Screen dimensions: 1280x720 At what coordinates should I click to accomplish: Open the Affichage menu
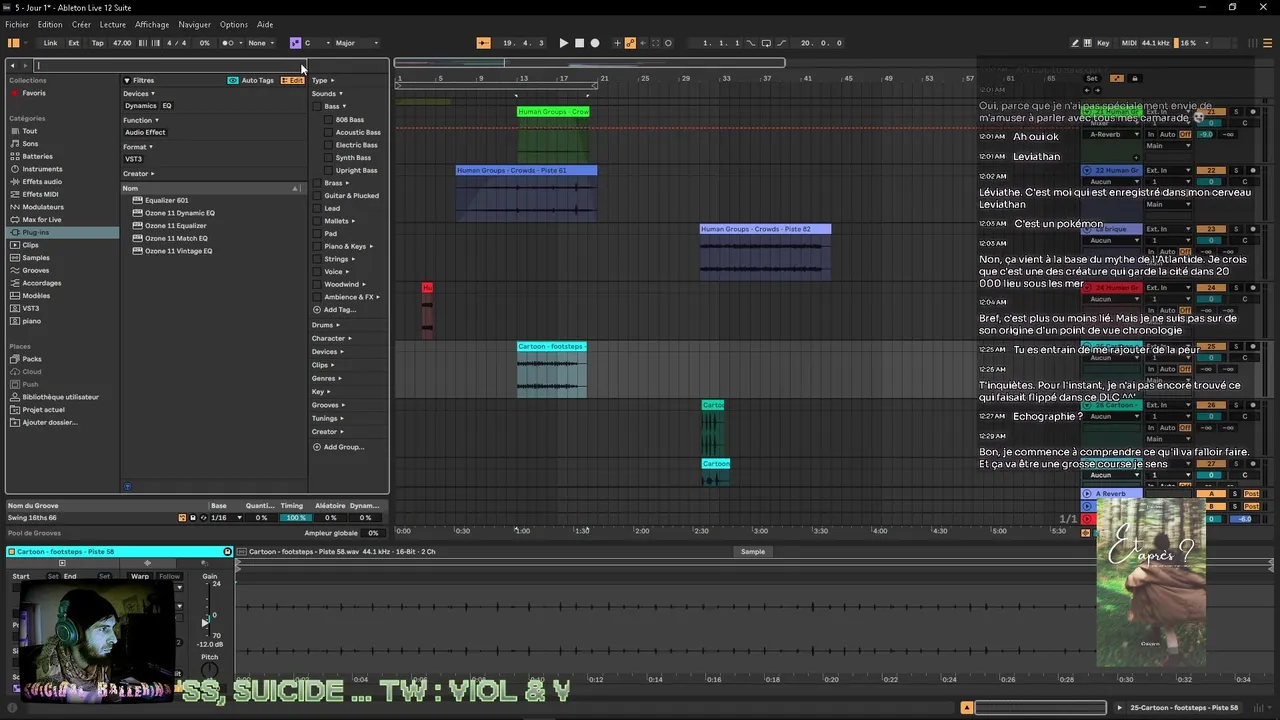[x=152, y=24]
